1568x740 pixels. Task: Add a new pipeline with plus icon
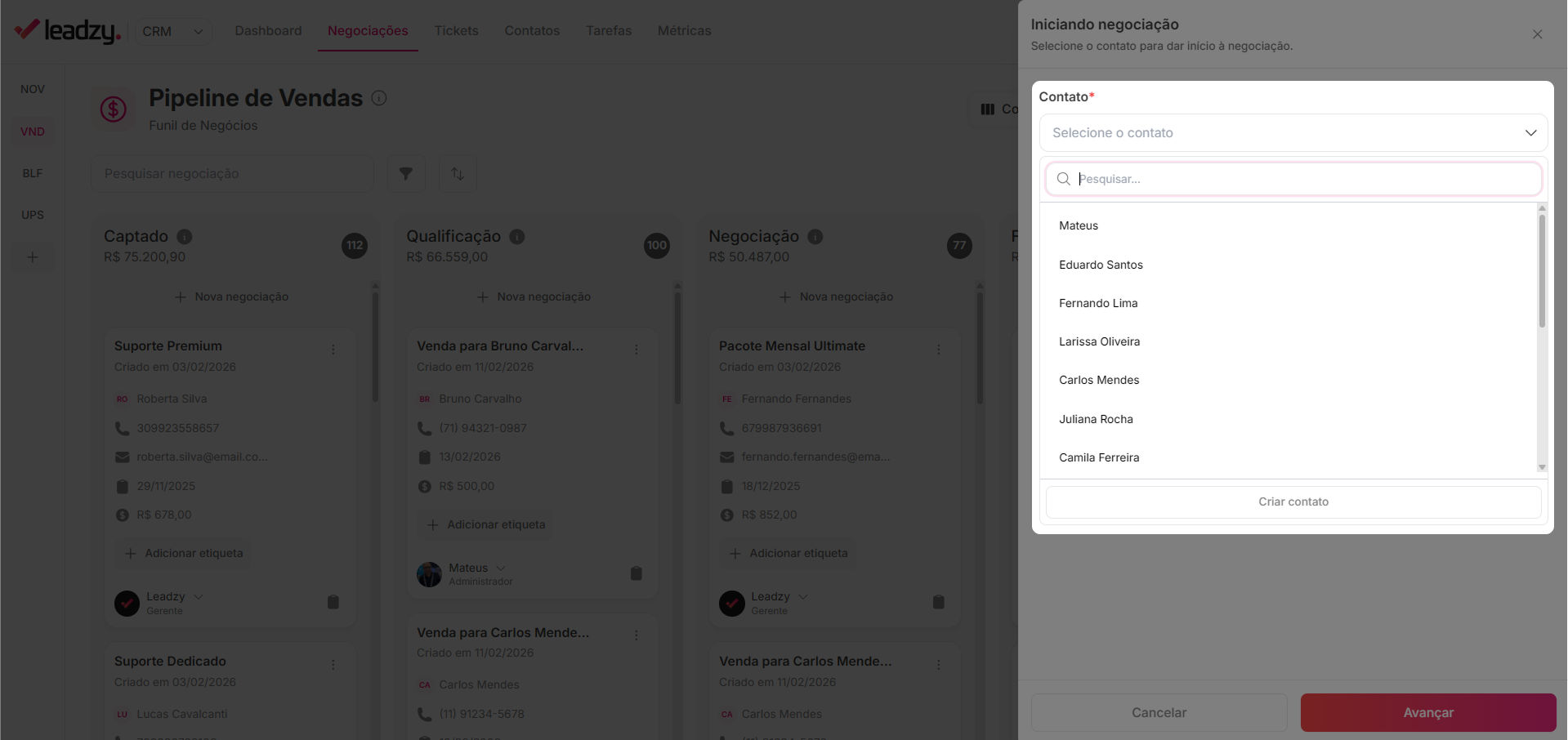point(33,257)
